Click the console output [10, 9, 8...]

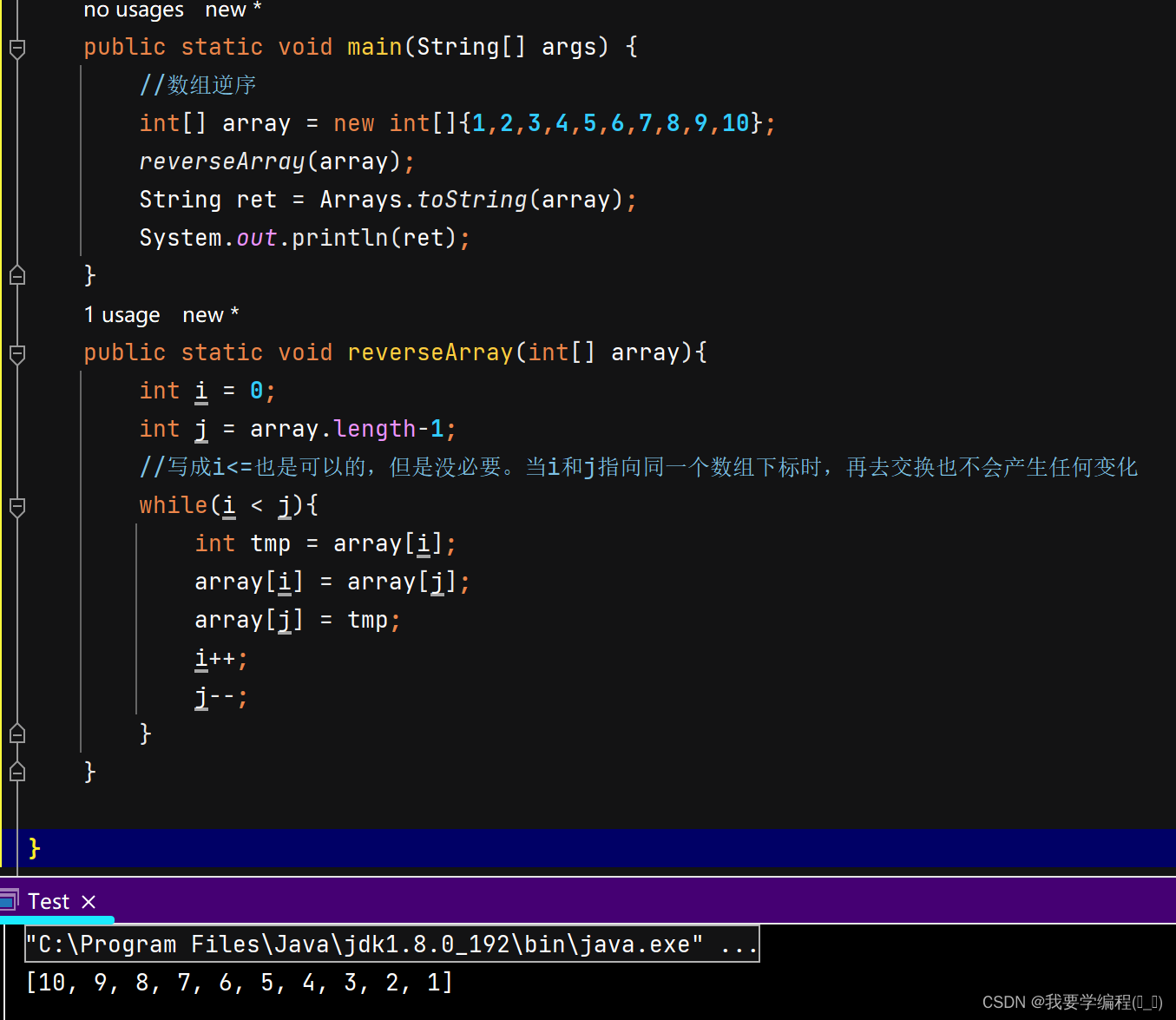coord(240,983)
